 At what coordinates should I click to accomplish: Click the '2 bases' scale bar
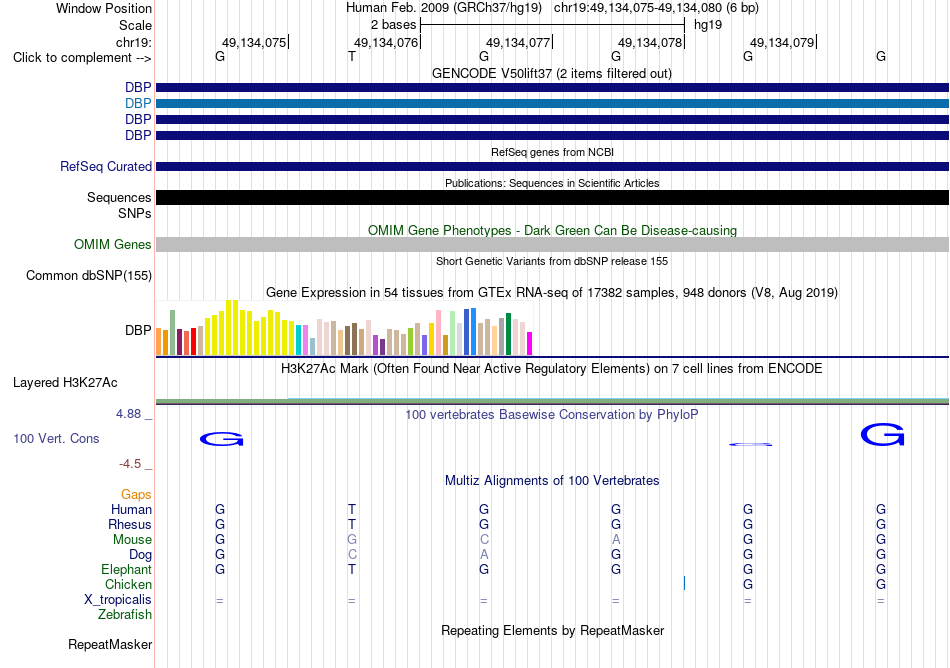tap(552, 25)
